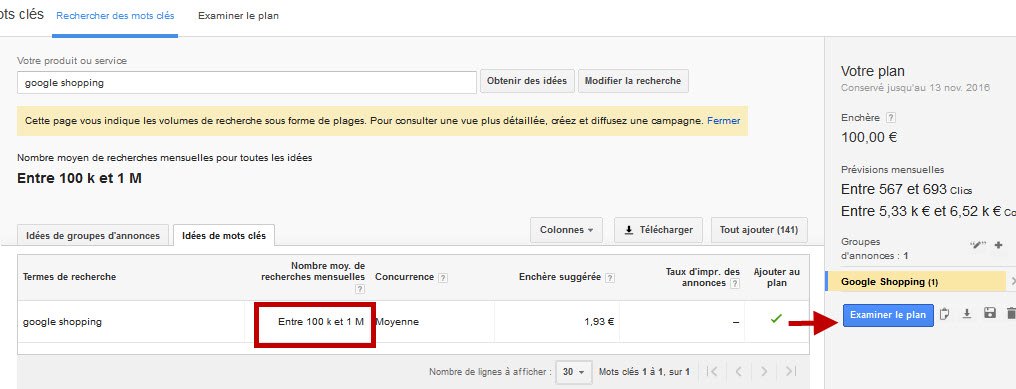Open the Examiner le plan top tab
Image resolution: width=1016 pixels, height=389 pixels.
point(238,16)
